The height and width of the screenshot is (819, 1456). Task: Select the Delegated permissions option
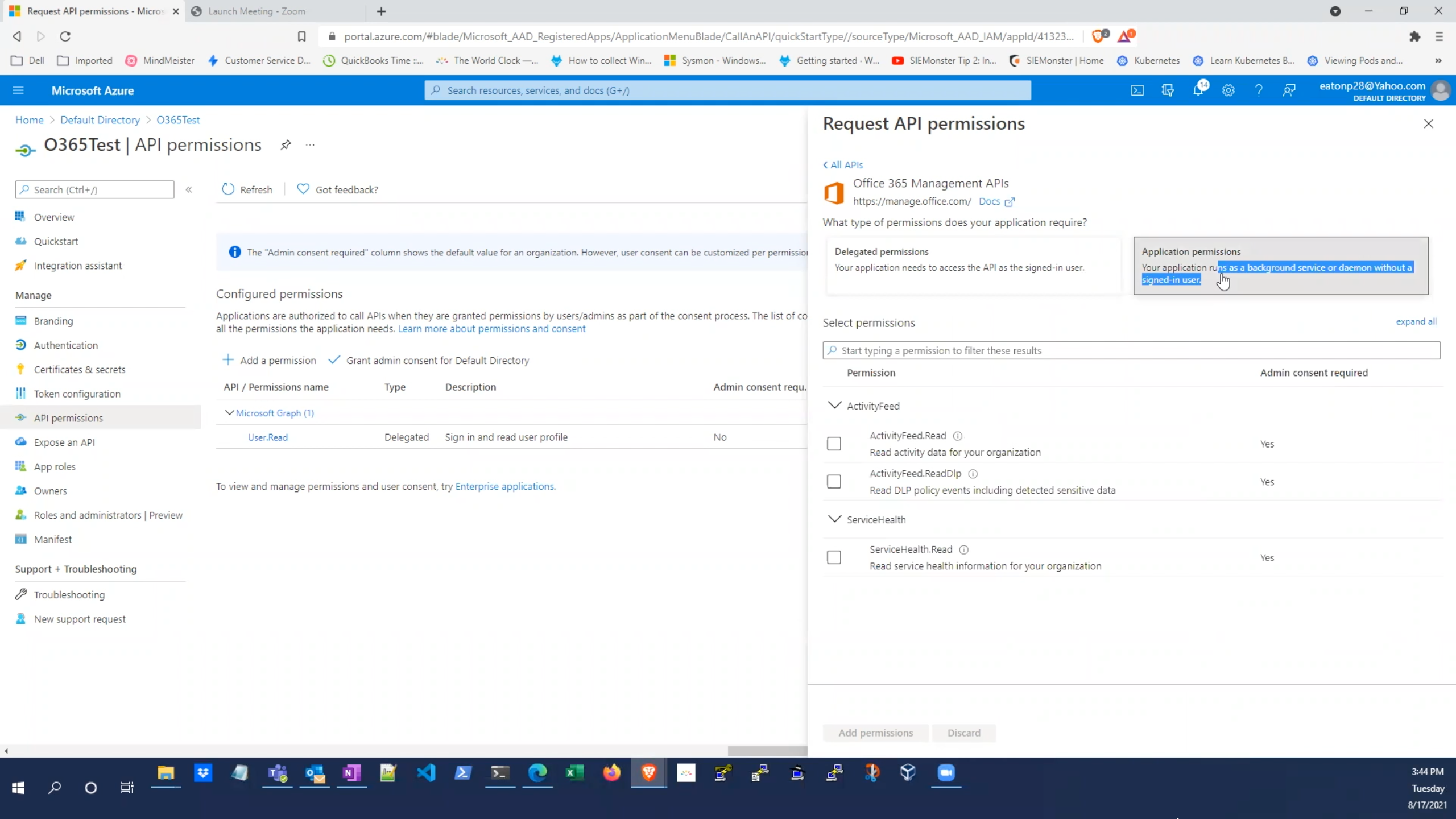(x=973, y=265)
